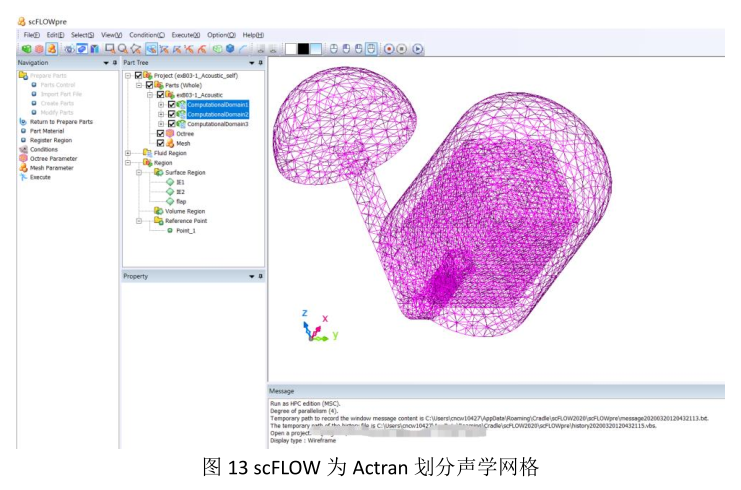Click the stop button in toolbar
Screen dimensions: 741x490
402,49
